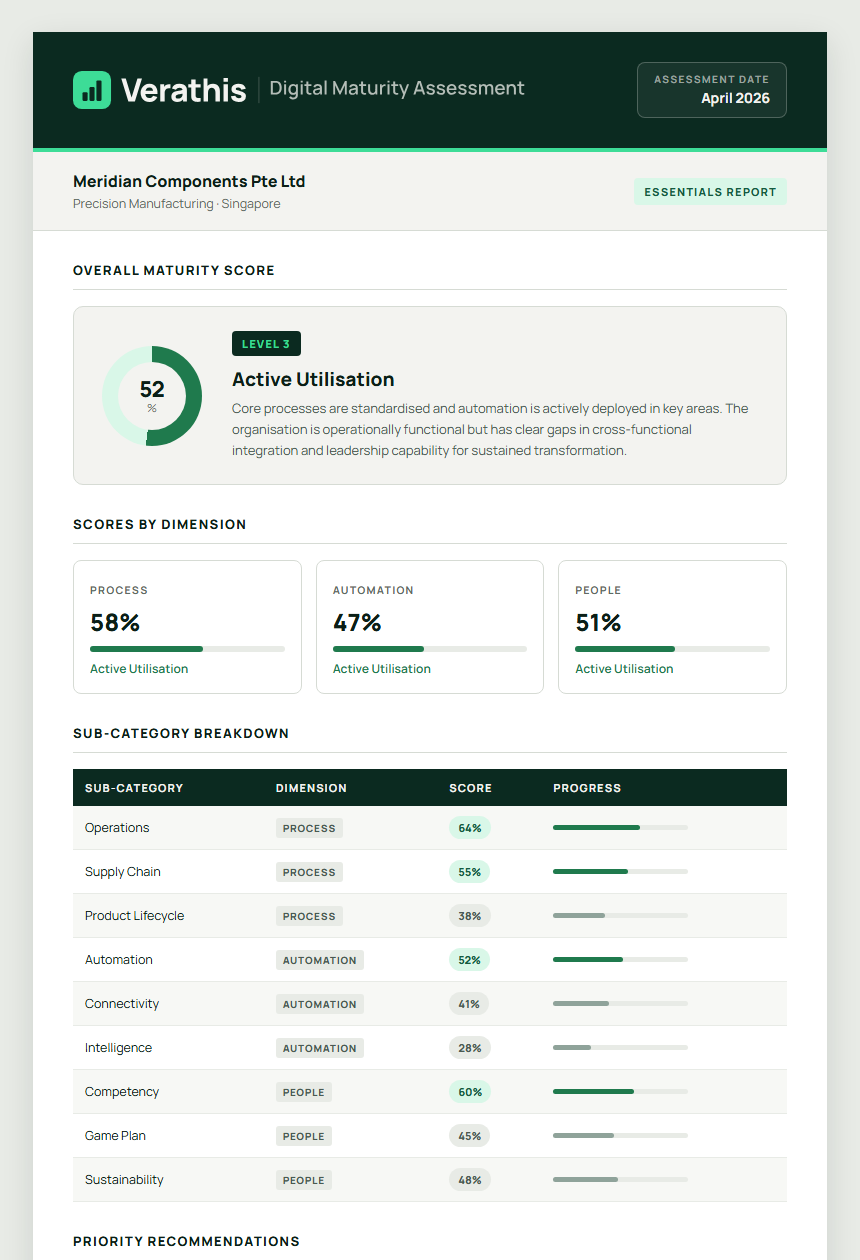Click the Essentials Report badge

click(x=710, y=192)
